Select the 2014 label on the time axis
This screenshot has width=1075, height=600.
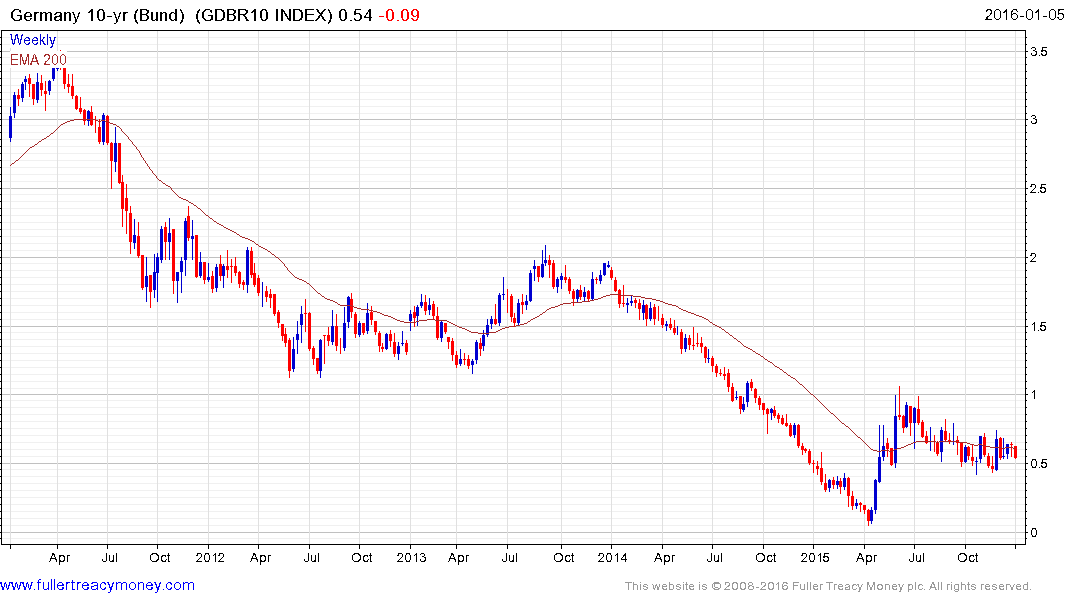click(613, 556)
